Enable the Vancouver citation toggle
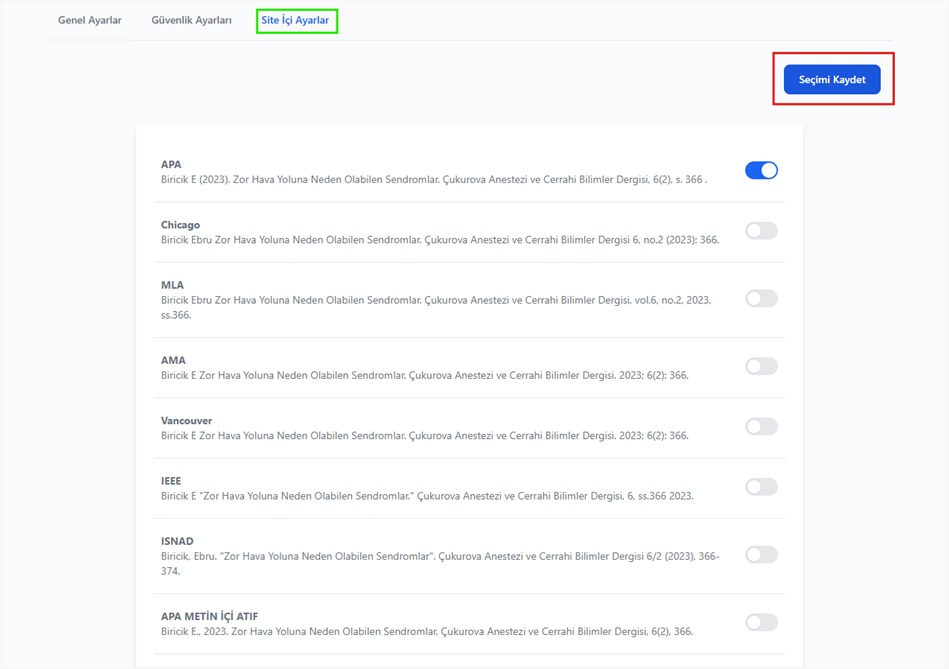Screen dimensions: 949x669 point(761,427)
